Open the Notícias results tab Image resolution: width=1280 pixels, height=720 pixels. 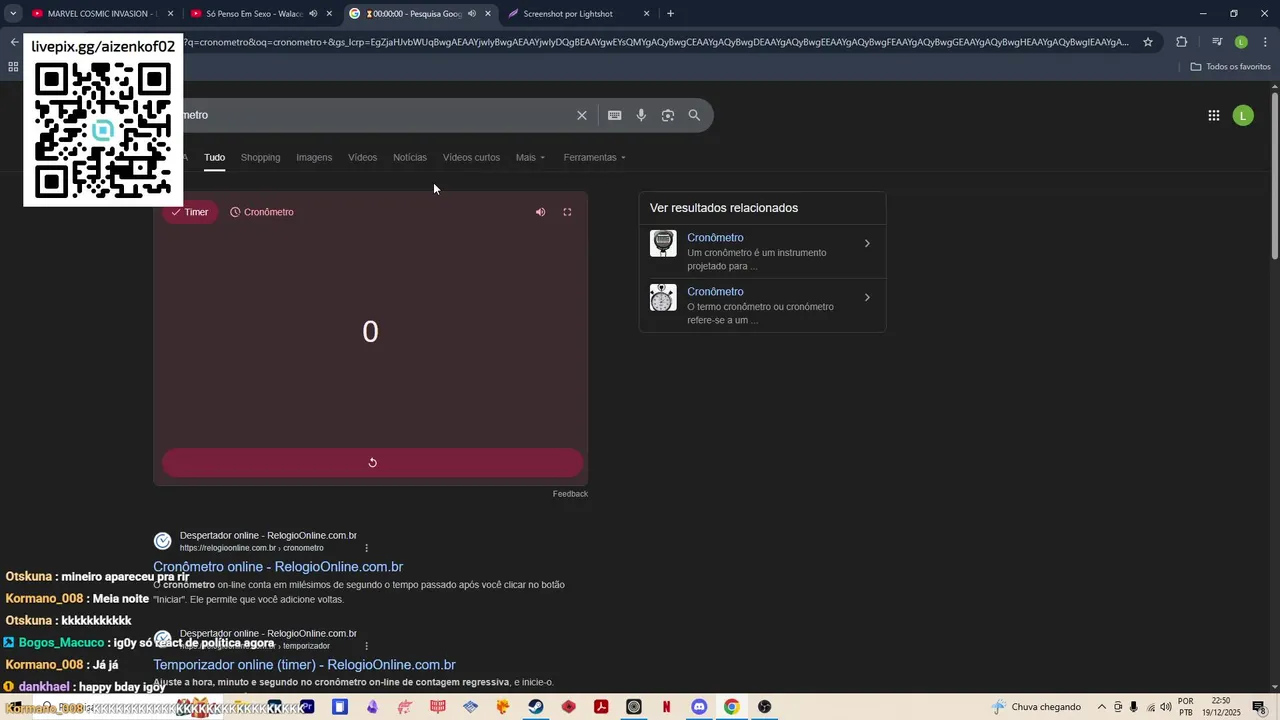(410, 158)
